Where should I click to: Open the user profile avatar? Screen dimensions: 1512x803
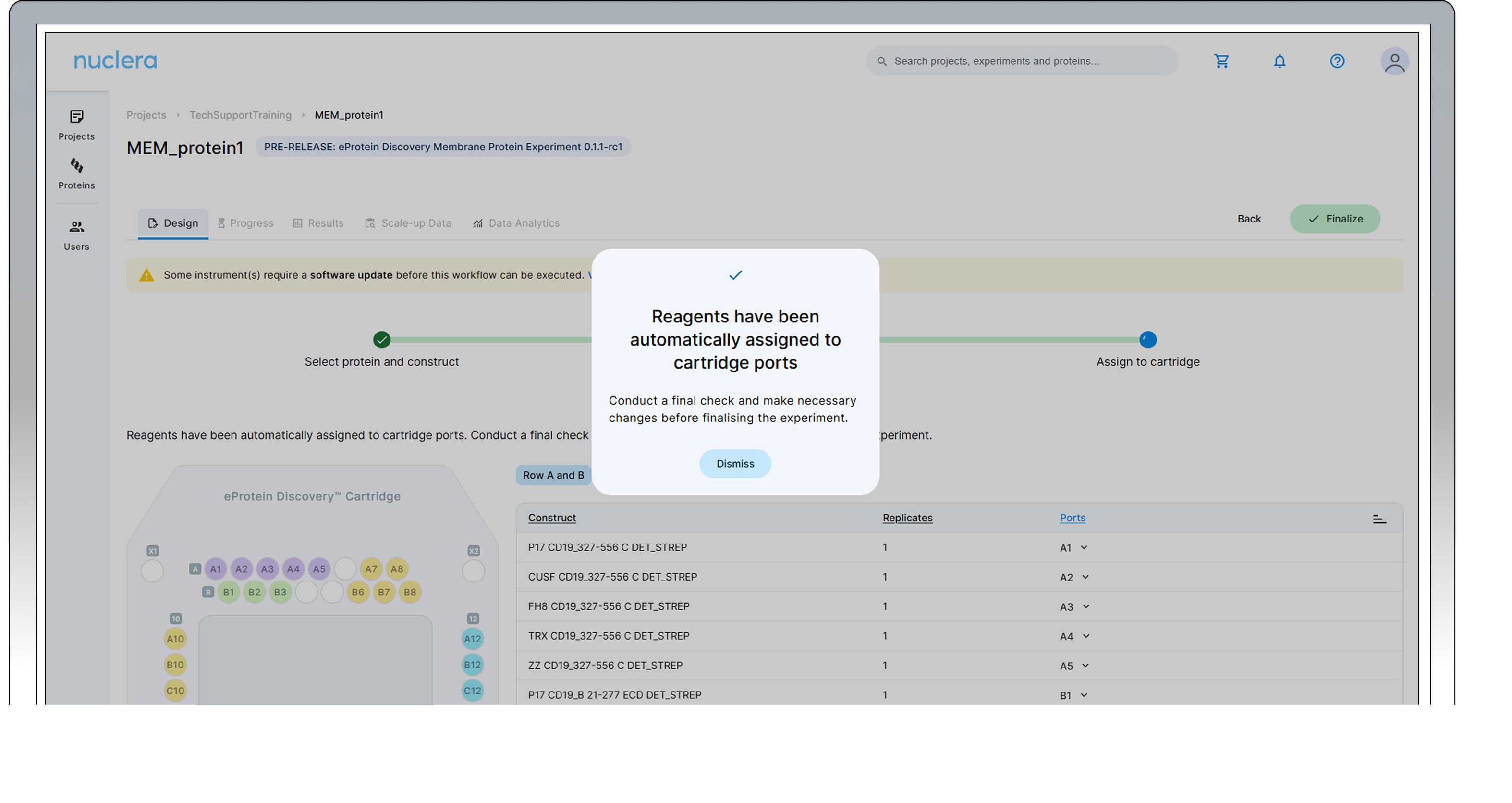tap(1395, 61)
